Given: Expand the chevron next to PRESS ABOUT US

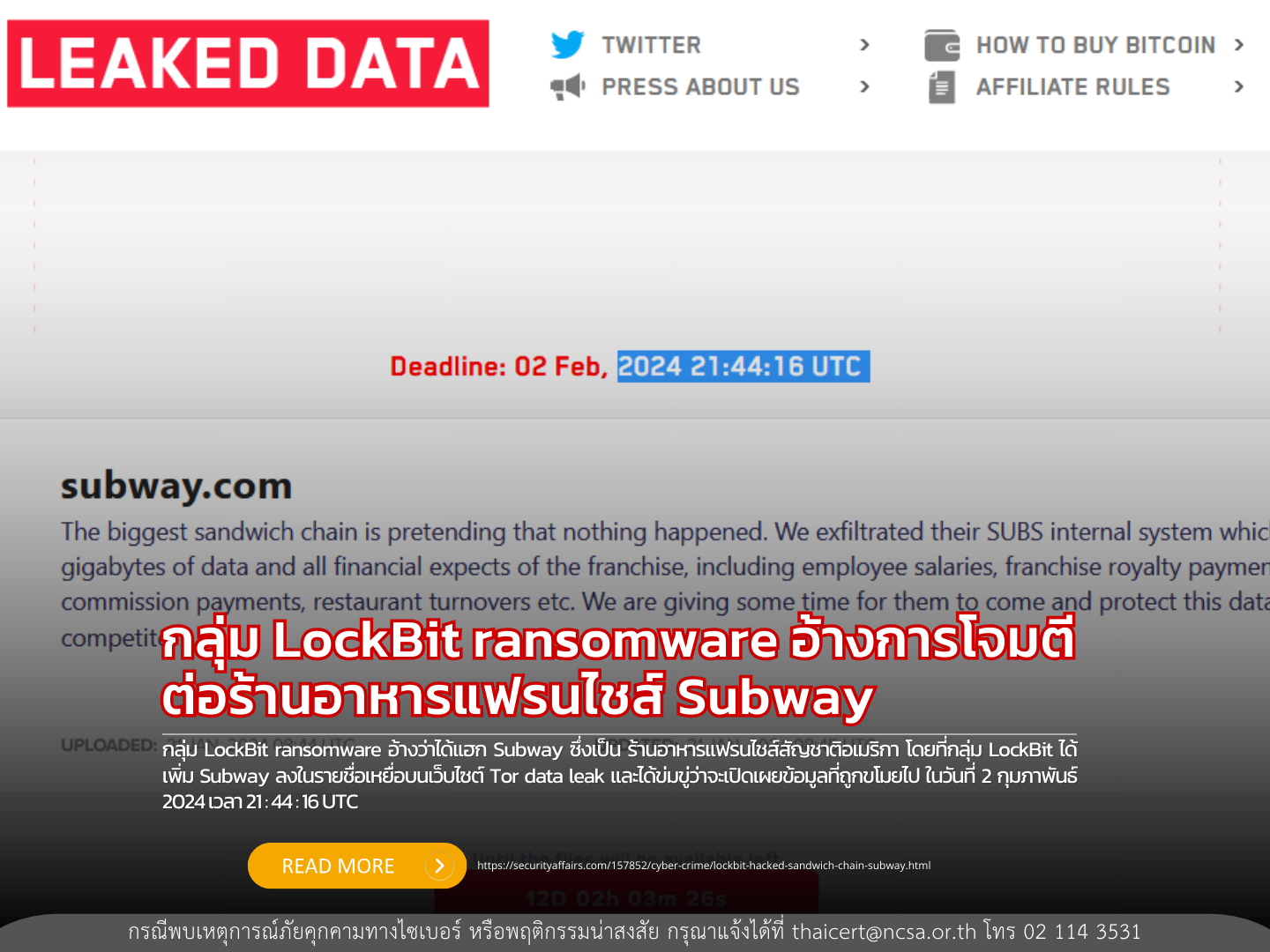Looking at the screenshot, I should pyautogui.click(x=864, y=86).
